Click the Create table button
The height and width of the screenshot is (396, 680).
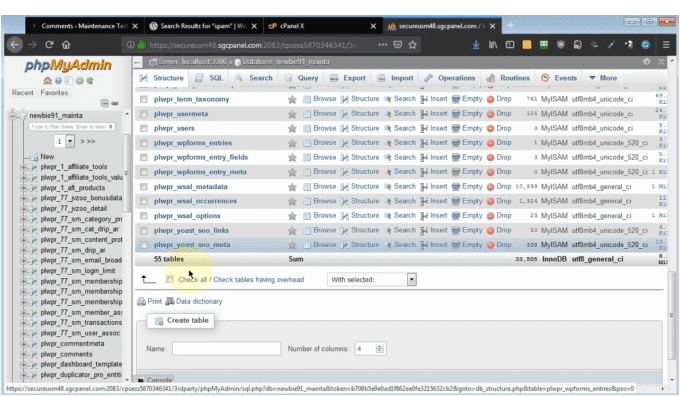[182, 321]
